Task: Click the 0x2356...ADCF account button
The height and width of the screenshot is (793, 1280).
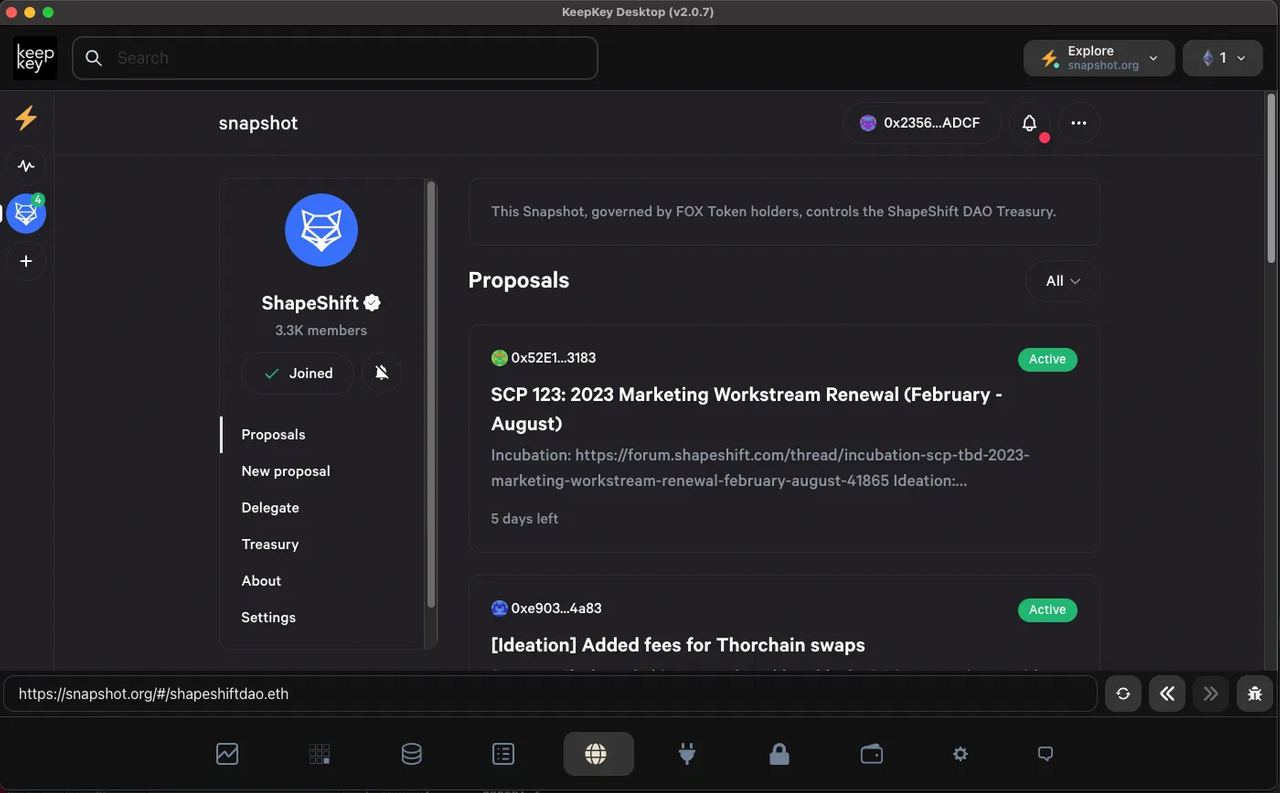Action: [x=921, y=123]
